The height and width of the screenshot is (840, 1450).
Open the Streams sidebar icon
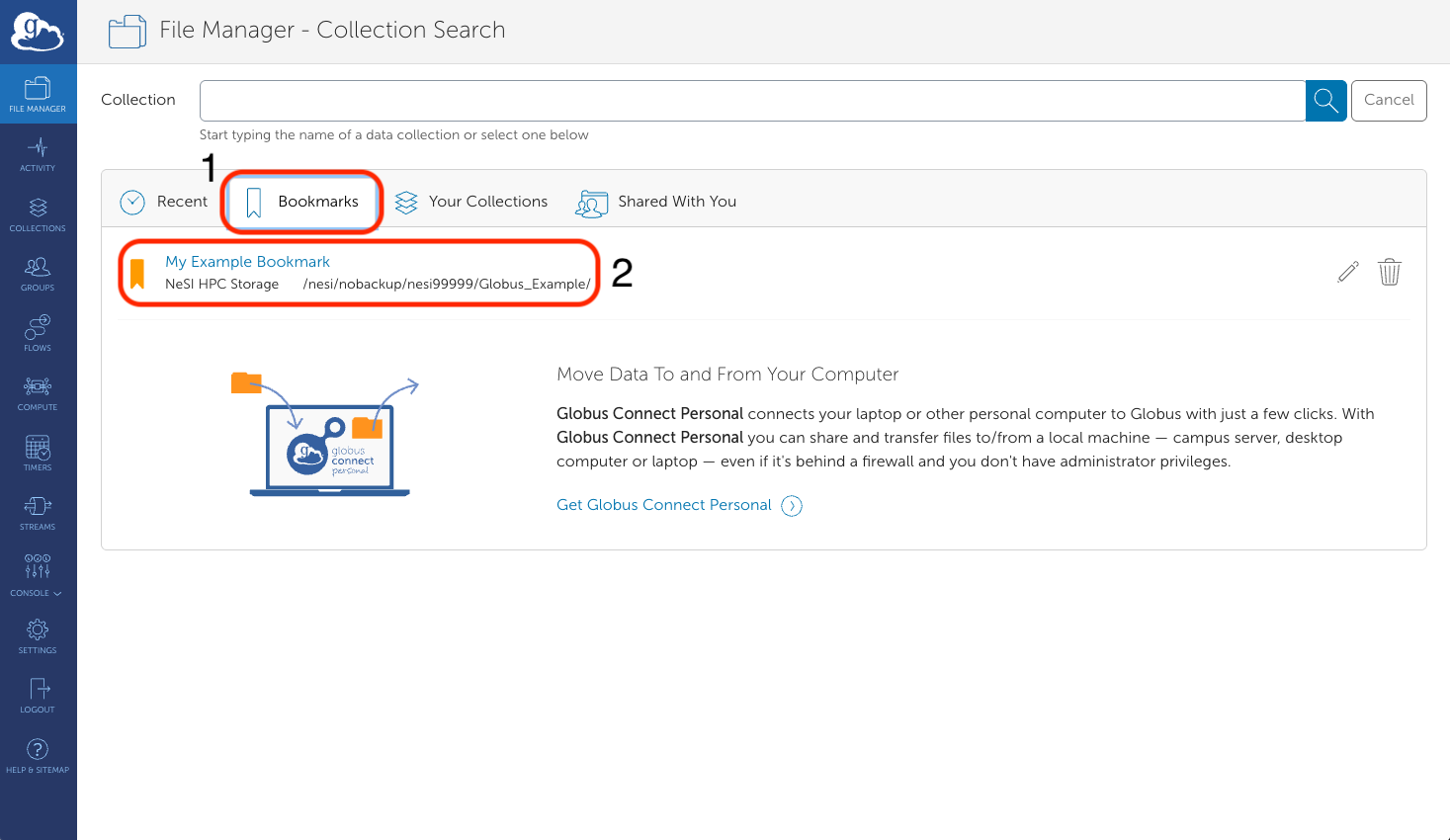[38, 512]
